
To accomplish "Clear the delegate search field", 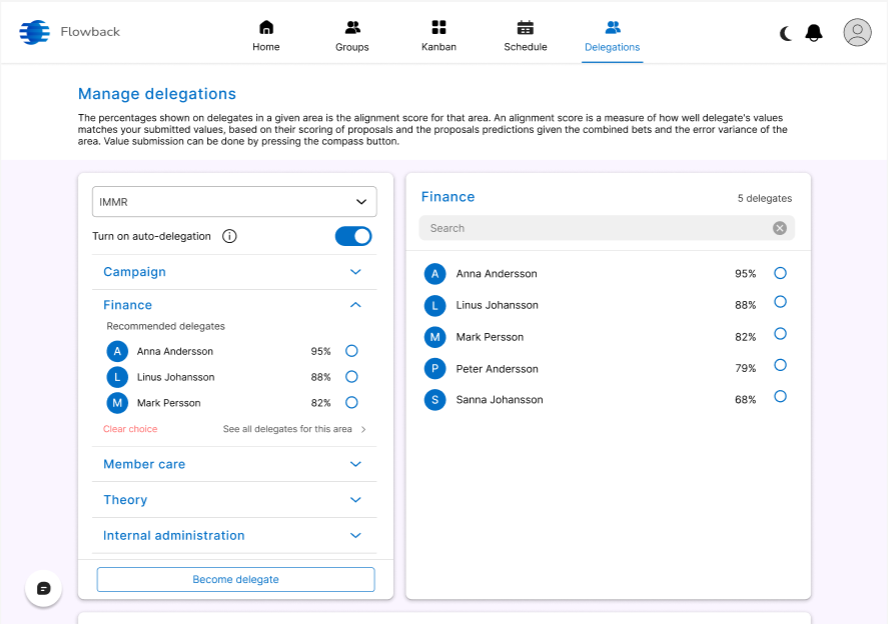I will (x=780, y=228).
